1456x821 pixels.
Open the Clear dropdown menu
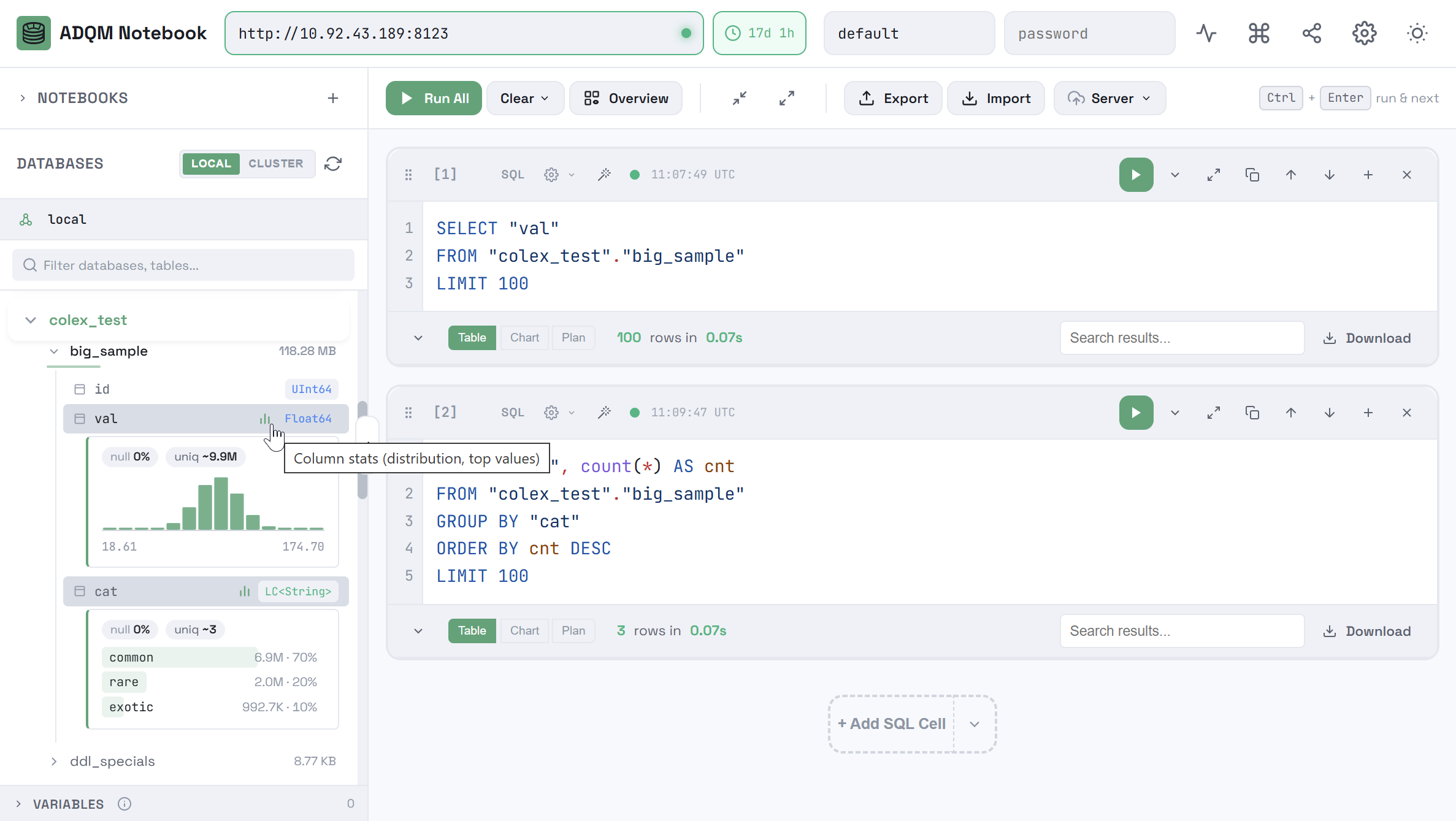[525, 98]
